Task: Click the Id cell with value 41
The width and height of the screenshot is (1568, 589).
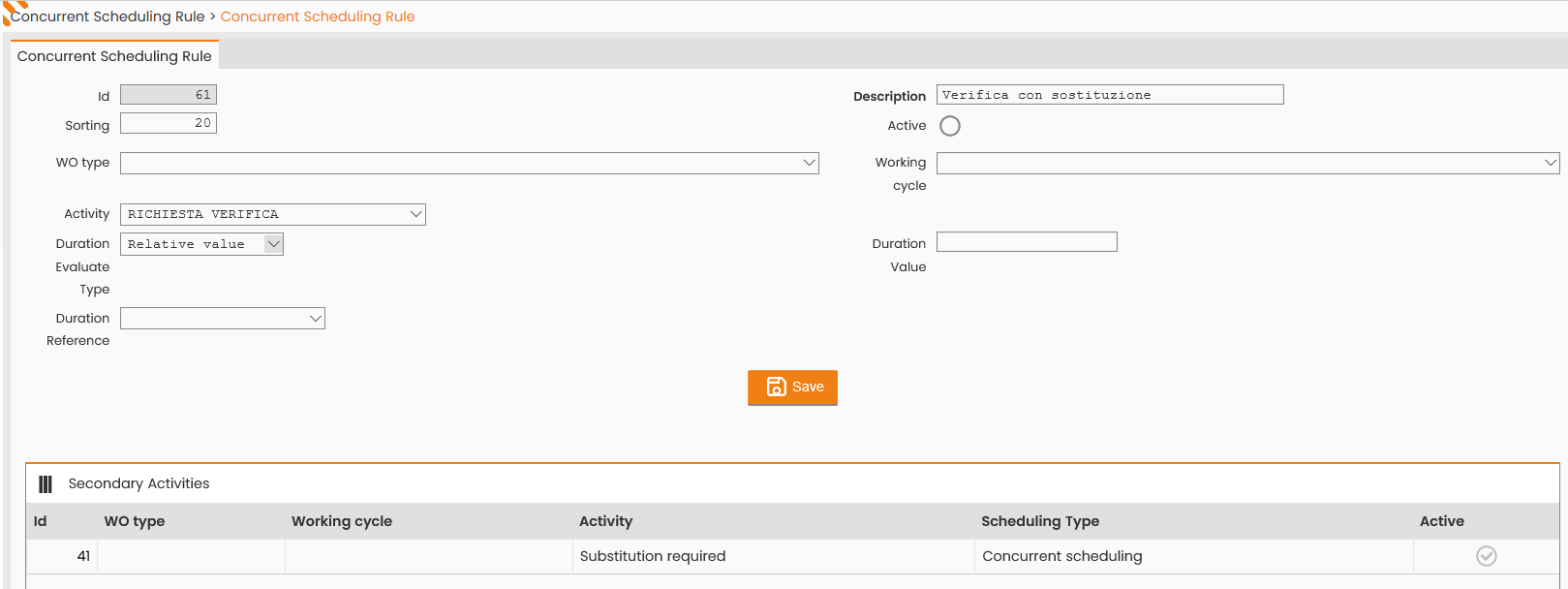Action: point(62,556)
